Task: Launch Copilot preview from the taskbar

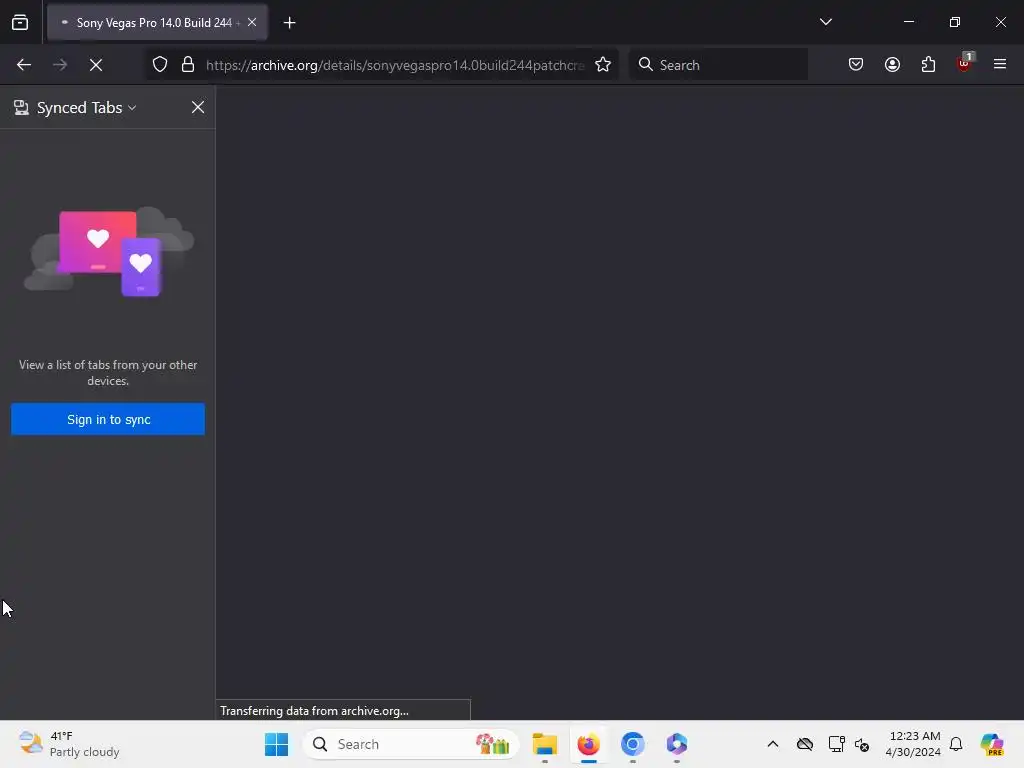Action: (x=992, y=744)
